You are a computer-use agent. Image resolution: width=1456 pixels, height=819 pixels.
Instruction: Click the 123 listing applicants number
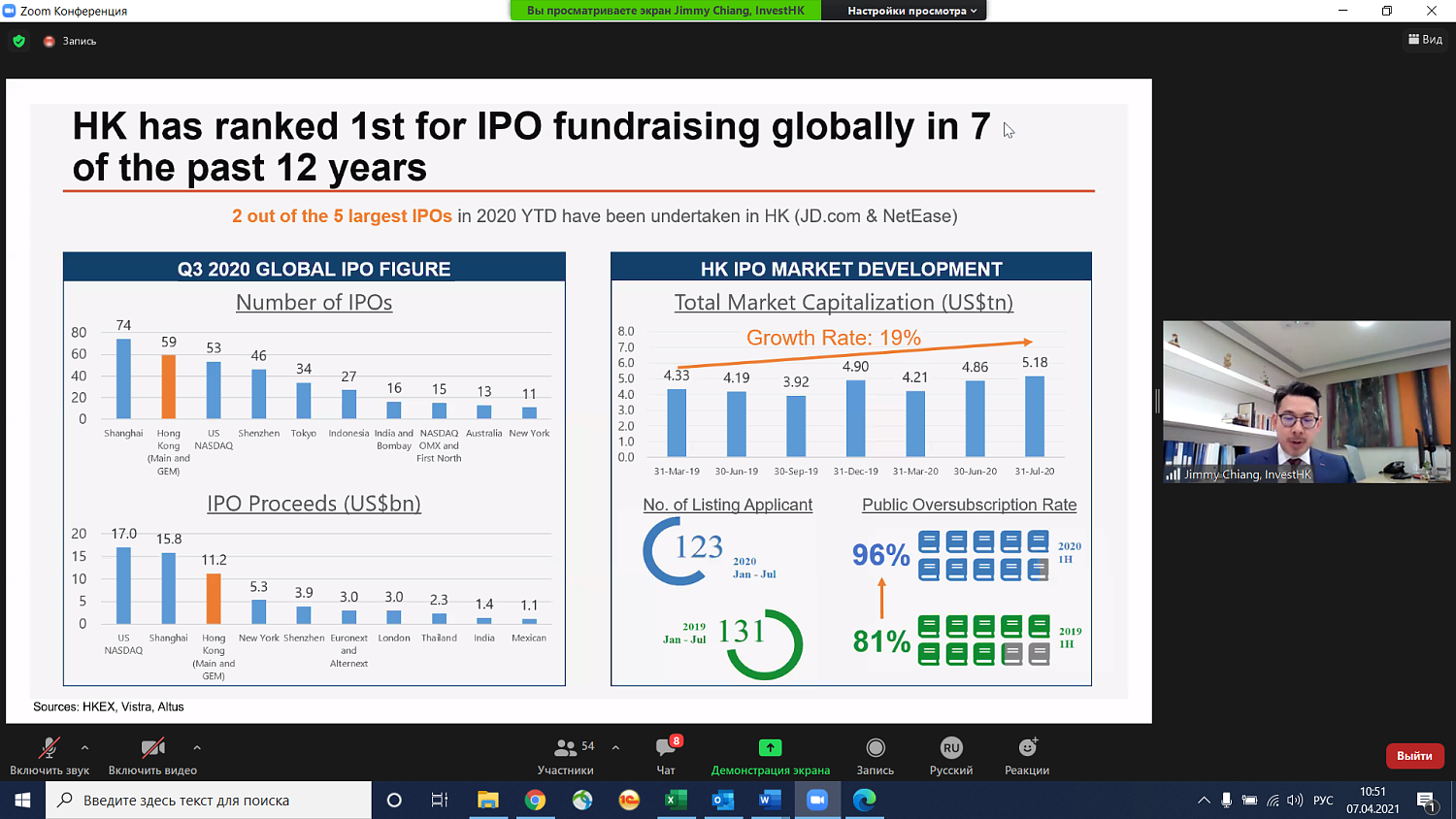tap(699, 547)
